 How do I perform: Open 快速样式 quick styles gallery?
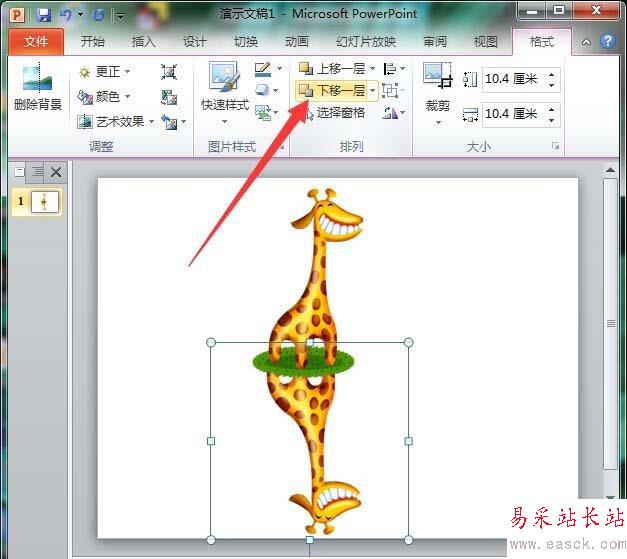[225, 93]
